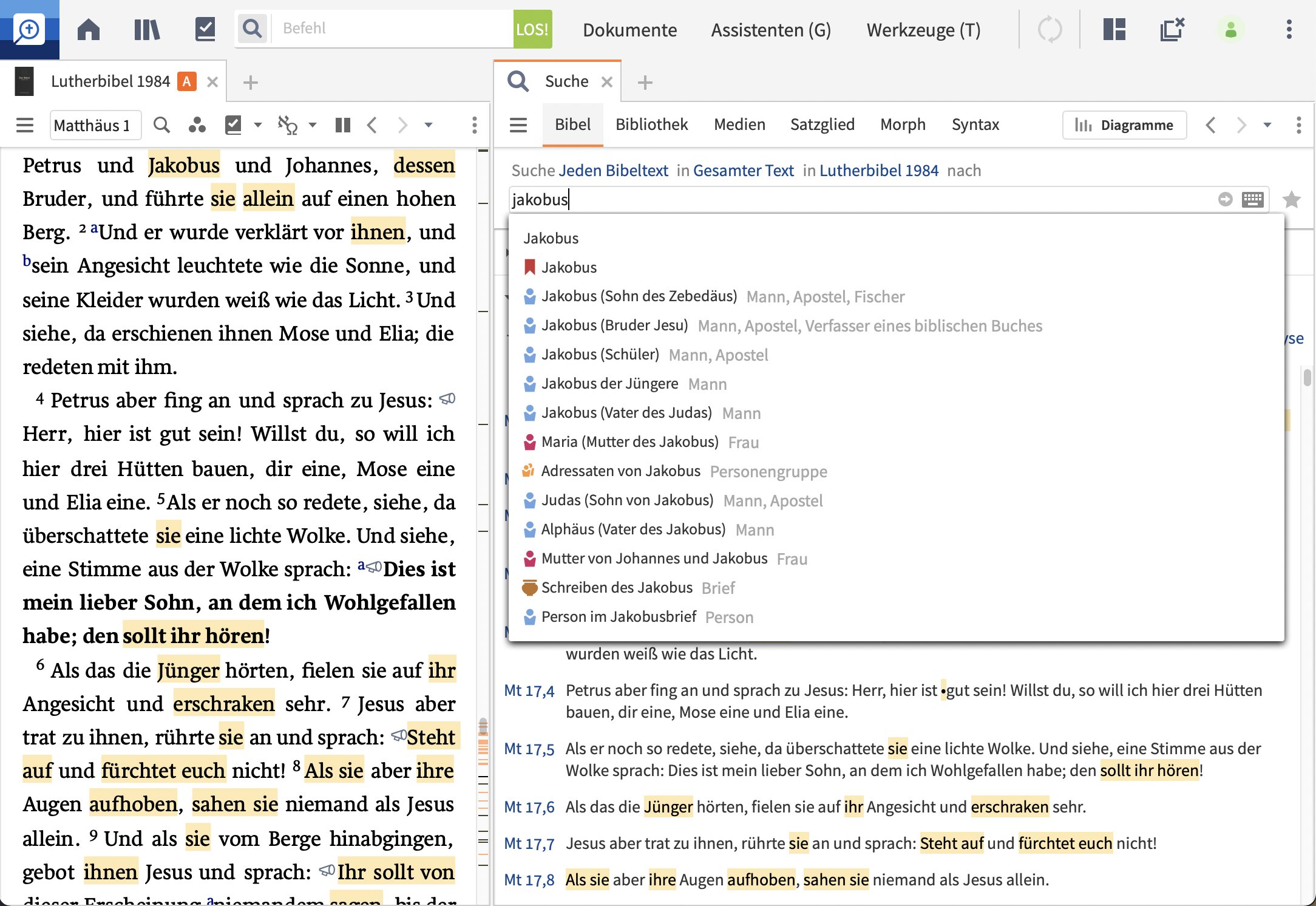Open Suche panel kebab menu
1316x906 pixels.
click(1298, 125)
